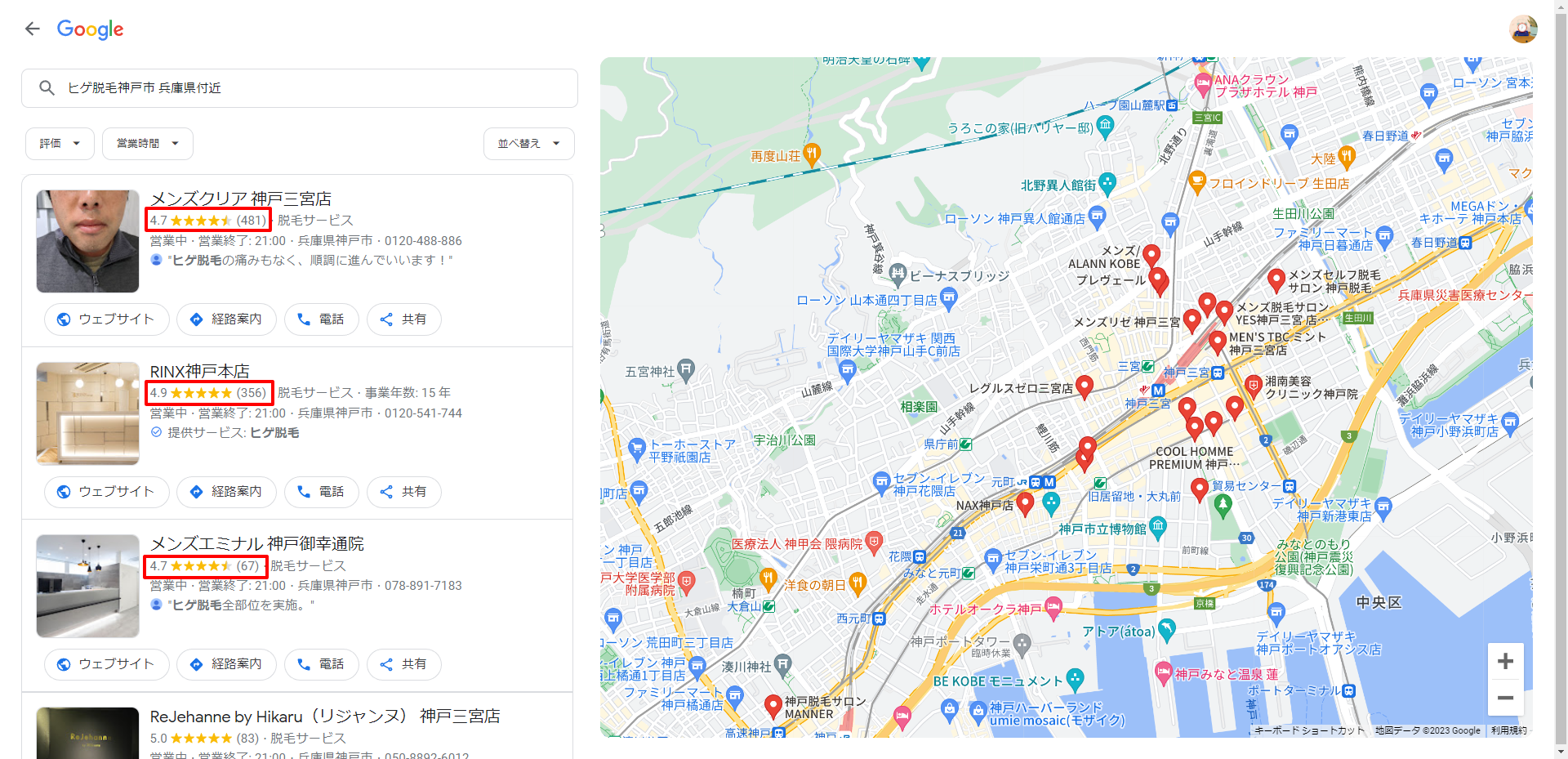Select NAX神戸店 map pin

[1025, 503]
